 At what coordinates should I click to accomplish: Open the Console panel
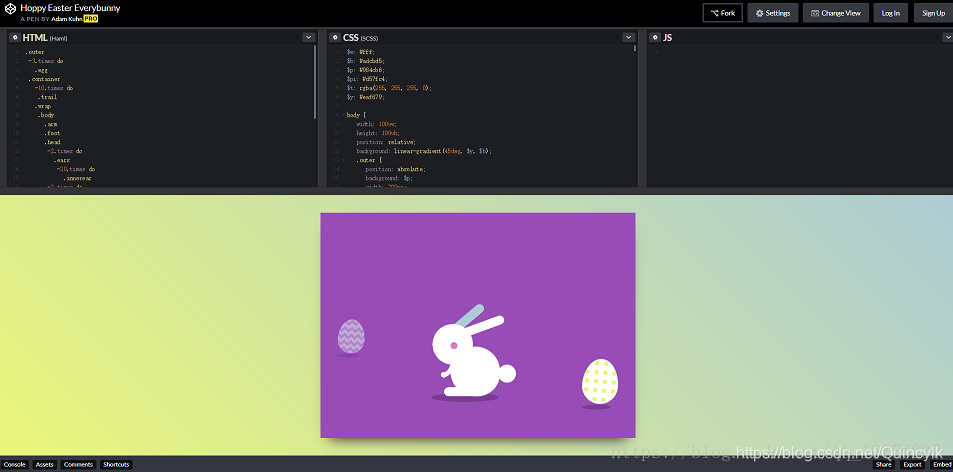(15, 465)
